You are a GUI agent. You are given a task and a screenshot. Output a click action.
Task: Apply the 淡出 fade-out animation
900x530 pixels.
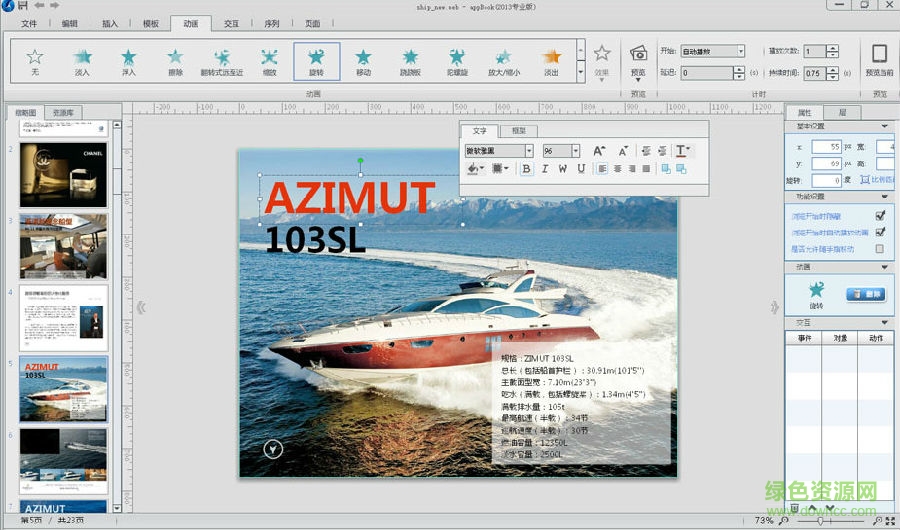coord(551,61)
